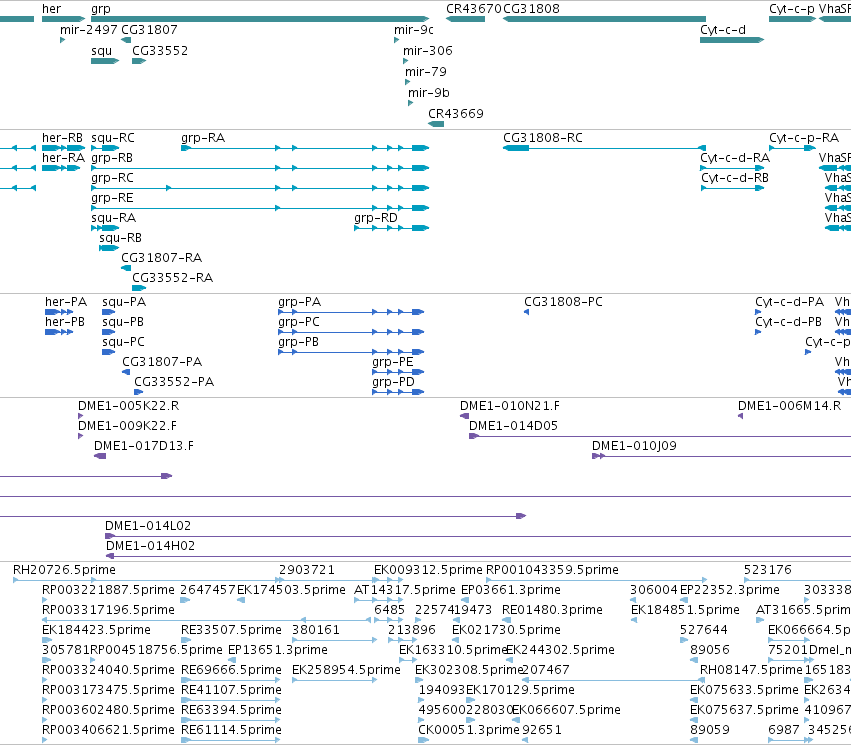Click the grp-RC transcript label
Viewport: 851px width, 745px height.
112,178
